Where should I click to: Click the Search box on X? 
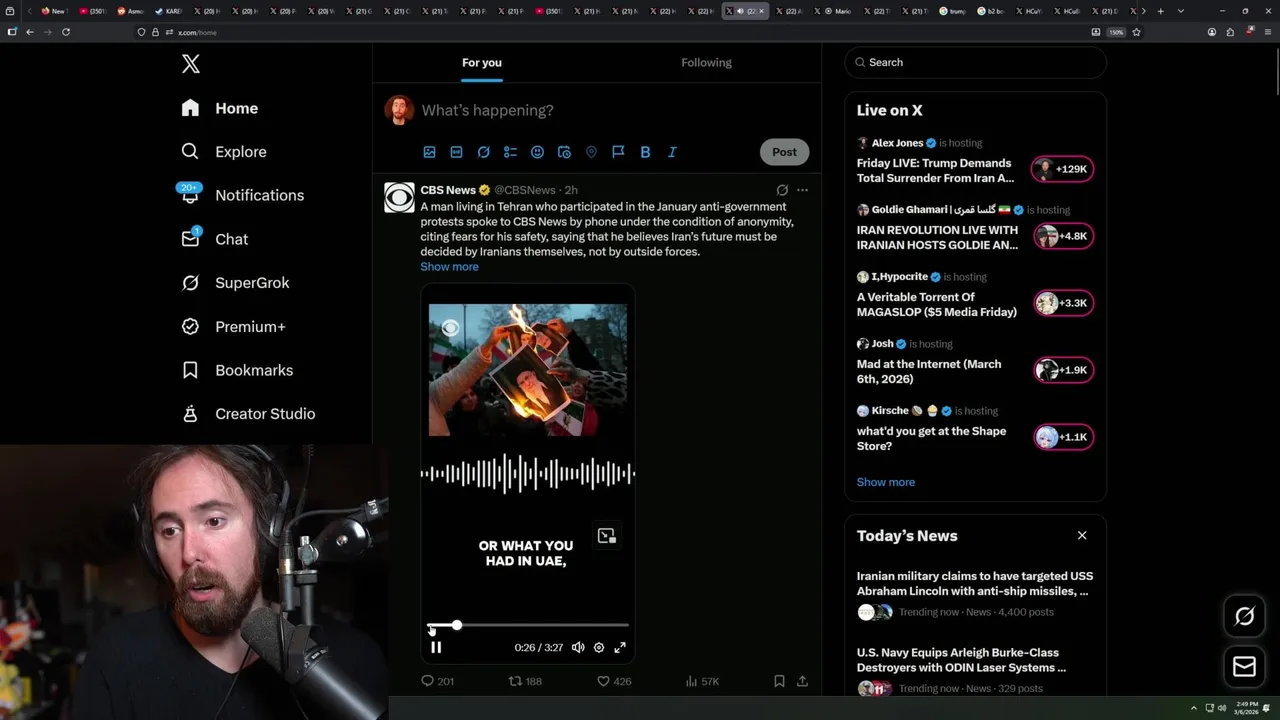[976, 62]
